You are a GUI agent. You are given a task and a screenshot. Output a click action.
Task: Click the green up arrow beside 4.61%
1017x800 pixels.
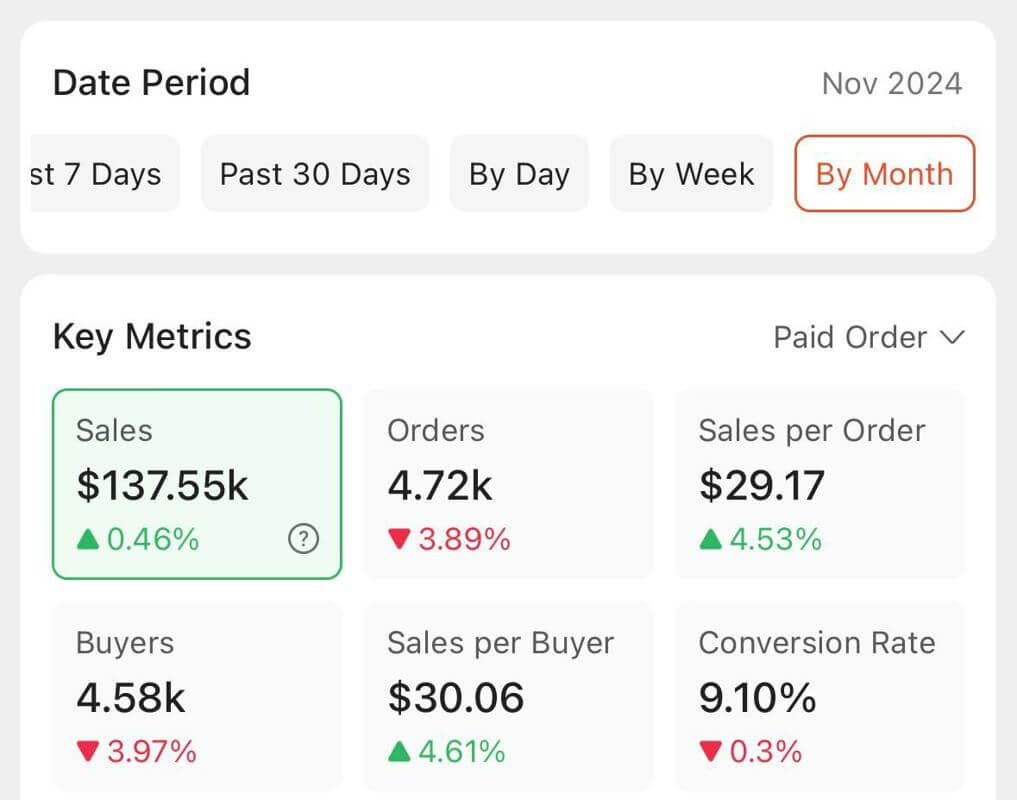coord(399,751)
